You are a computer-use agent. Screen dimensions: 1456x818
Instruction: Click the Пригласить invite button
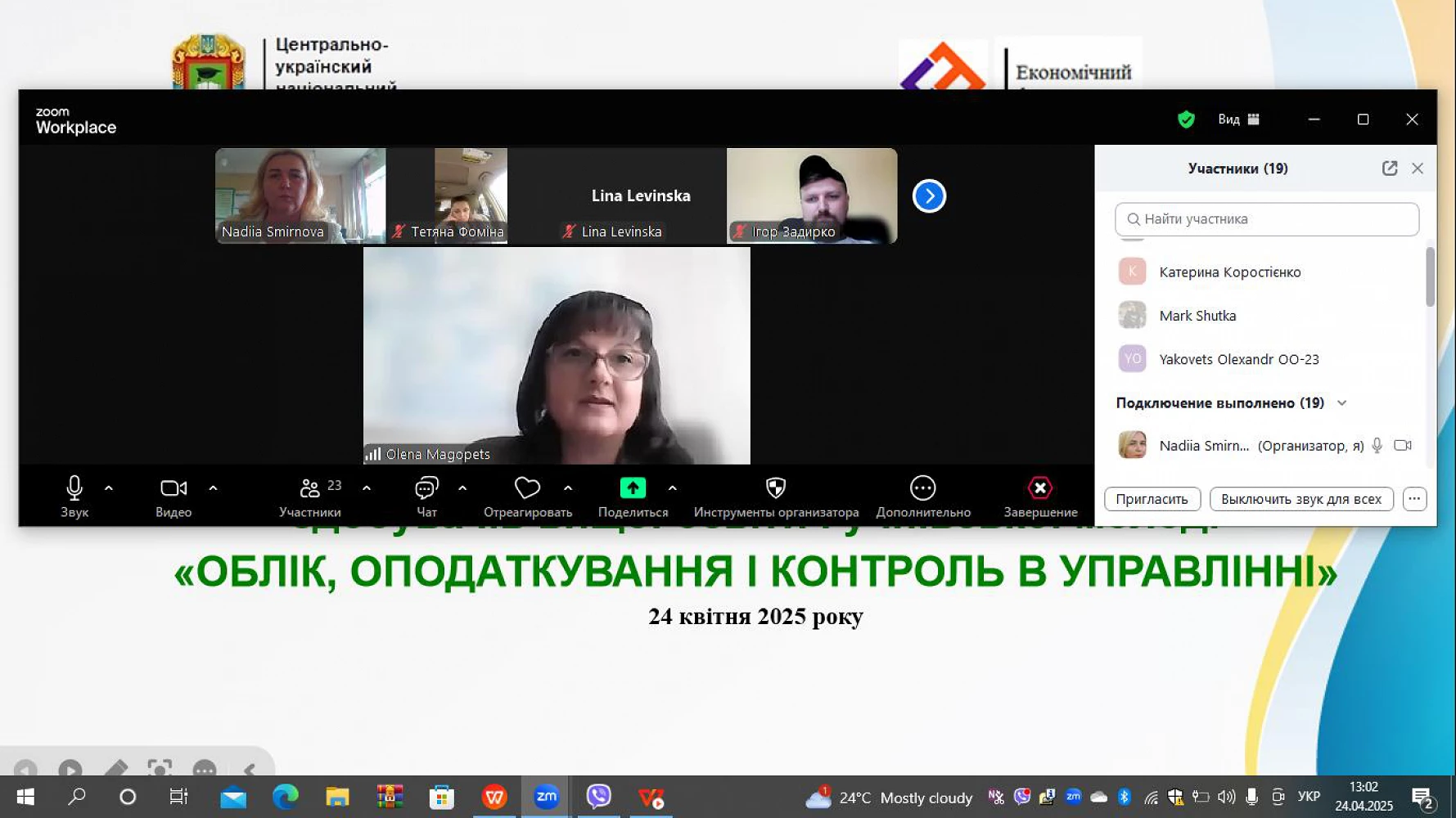click(1152, 499)
